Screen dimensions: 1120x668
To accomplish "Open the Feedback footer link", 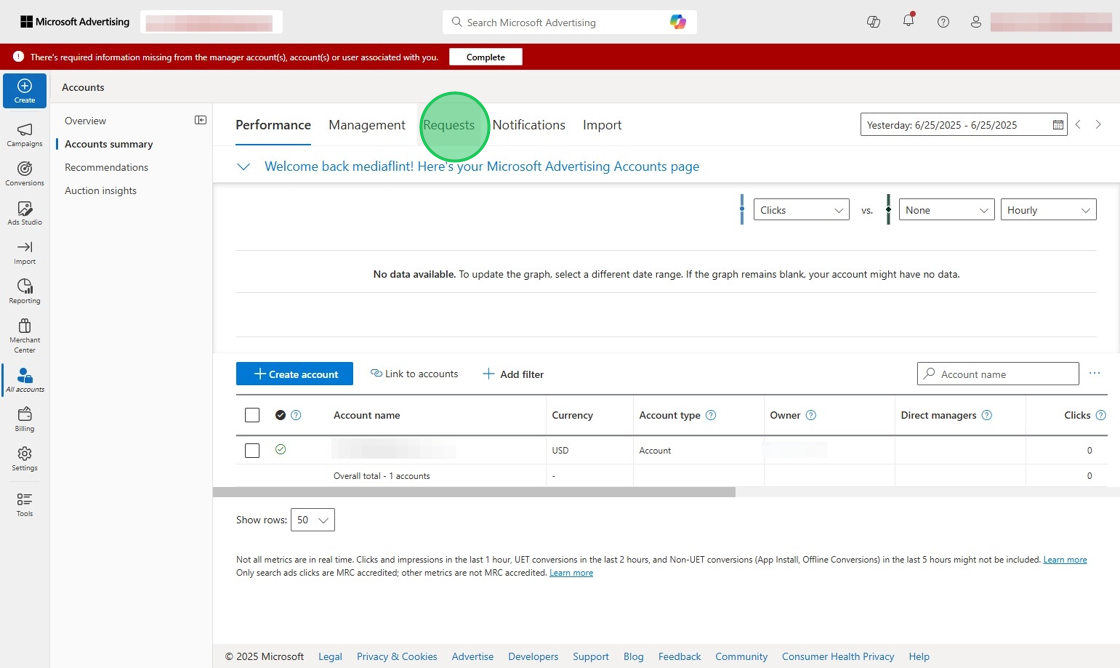I will 679,657.
